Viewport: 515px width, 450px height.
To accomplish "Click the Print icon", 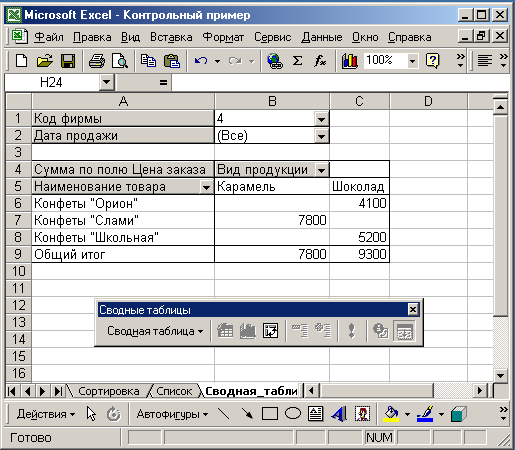I will pos(97,61).
